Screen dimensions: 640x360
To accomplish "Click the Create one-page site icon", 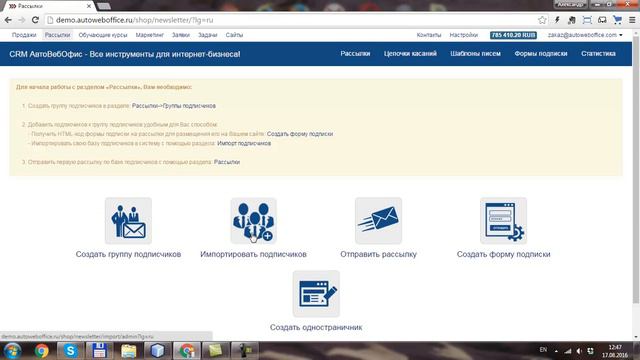I will pos(316,293).
